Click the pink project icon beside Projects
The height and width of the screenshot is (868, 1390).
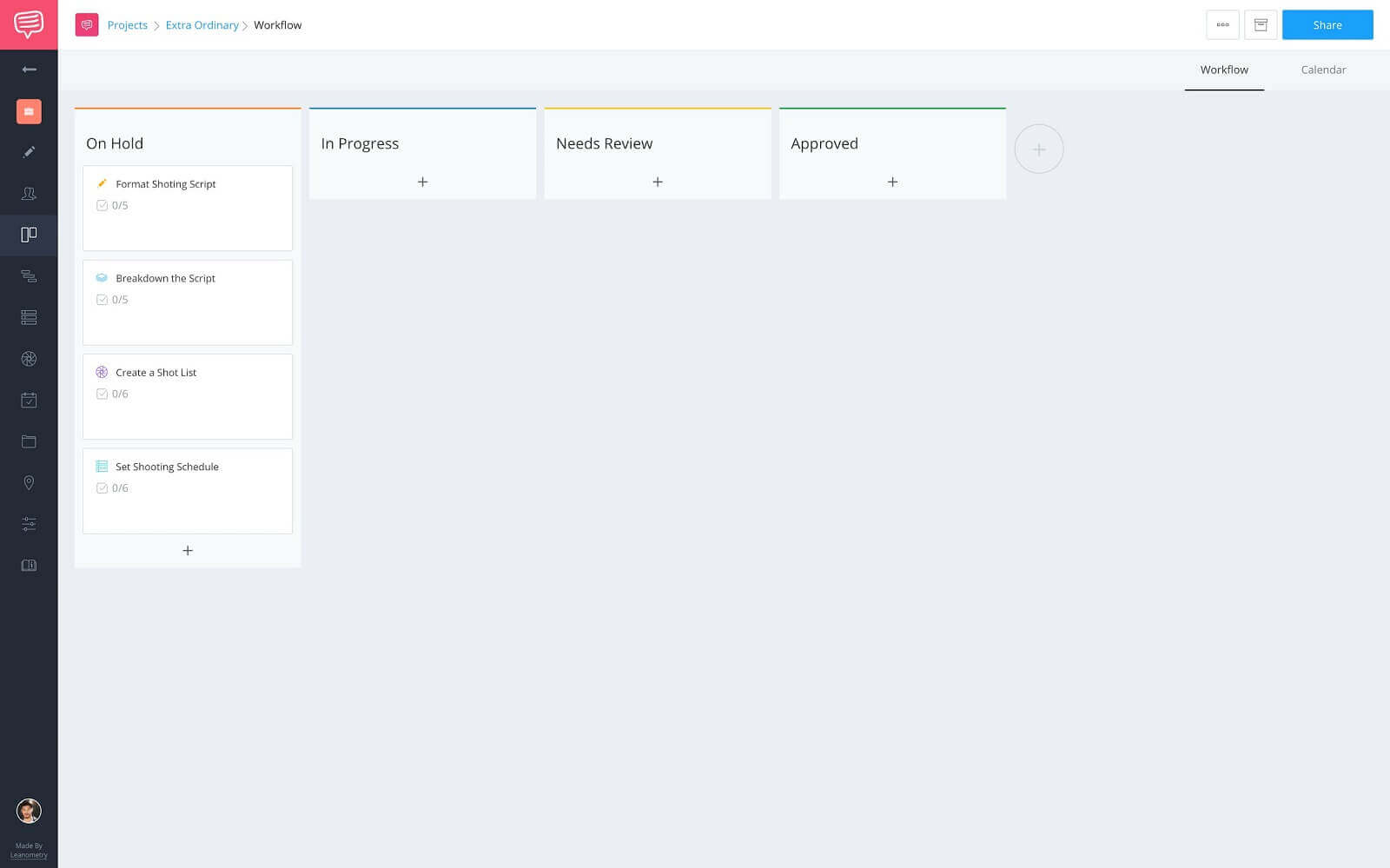click(x=87, y=25)
